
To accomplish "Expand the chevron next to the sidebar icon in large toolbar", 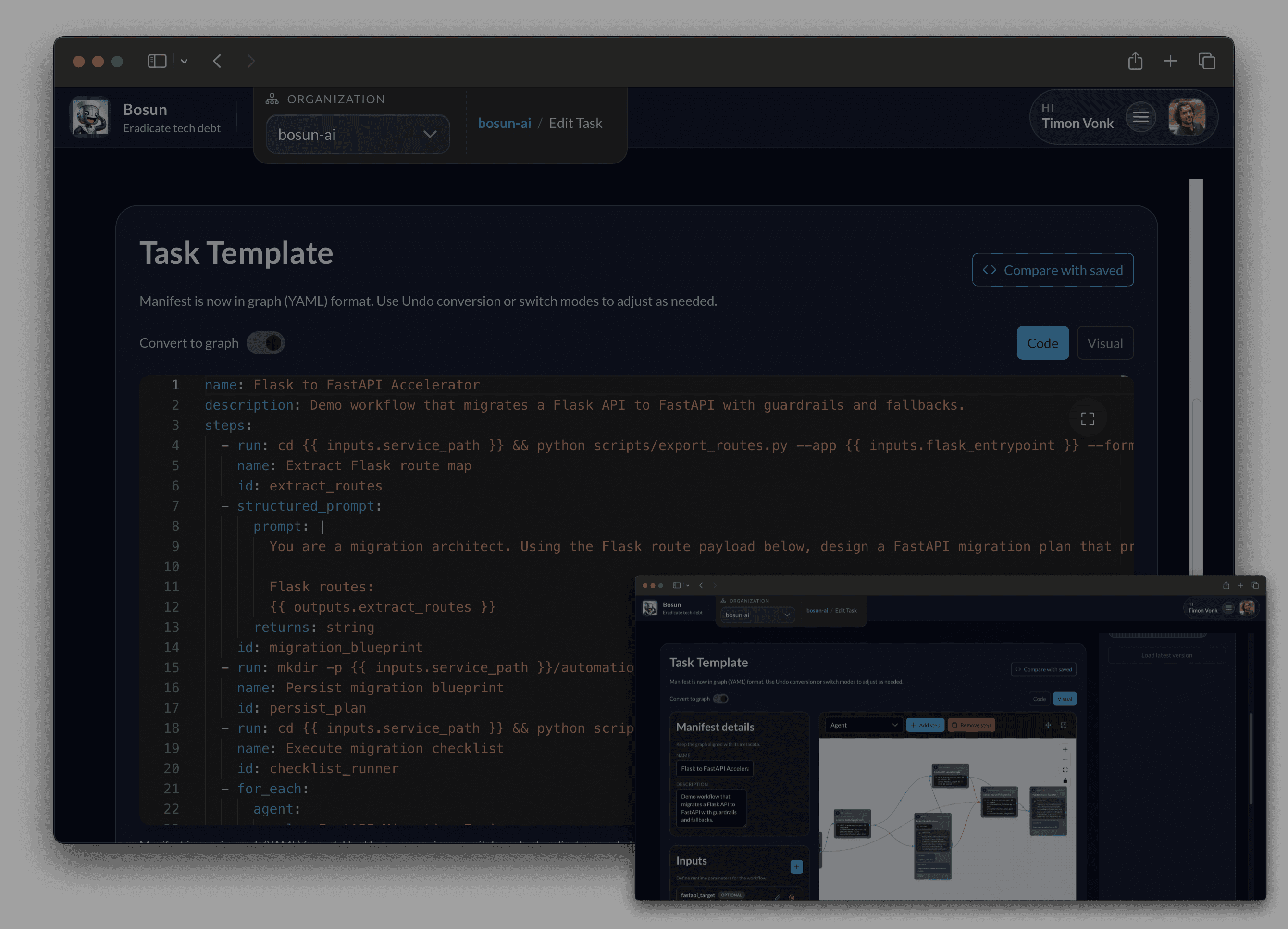I will click(x=184, y=61).
